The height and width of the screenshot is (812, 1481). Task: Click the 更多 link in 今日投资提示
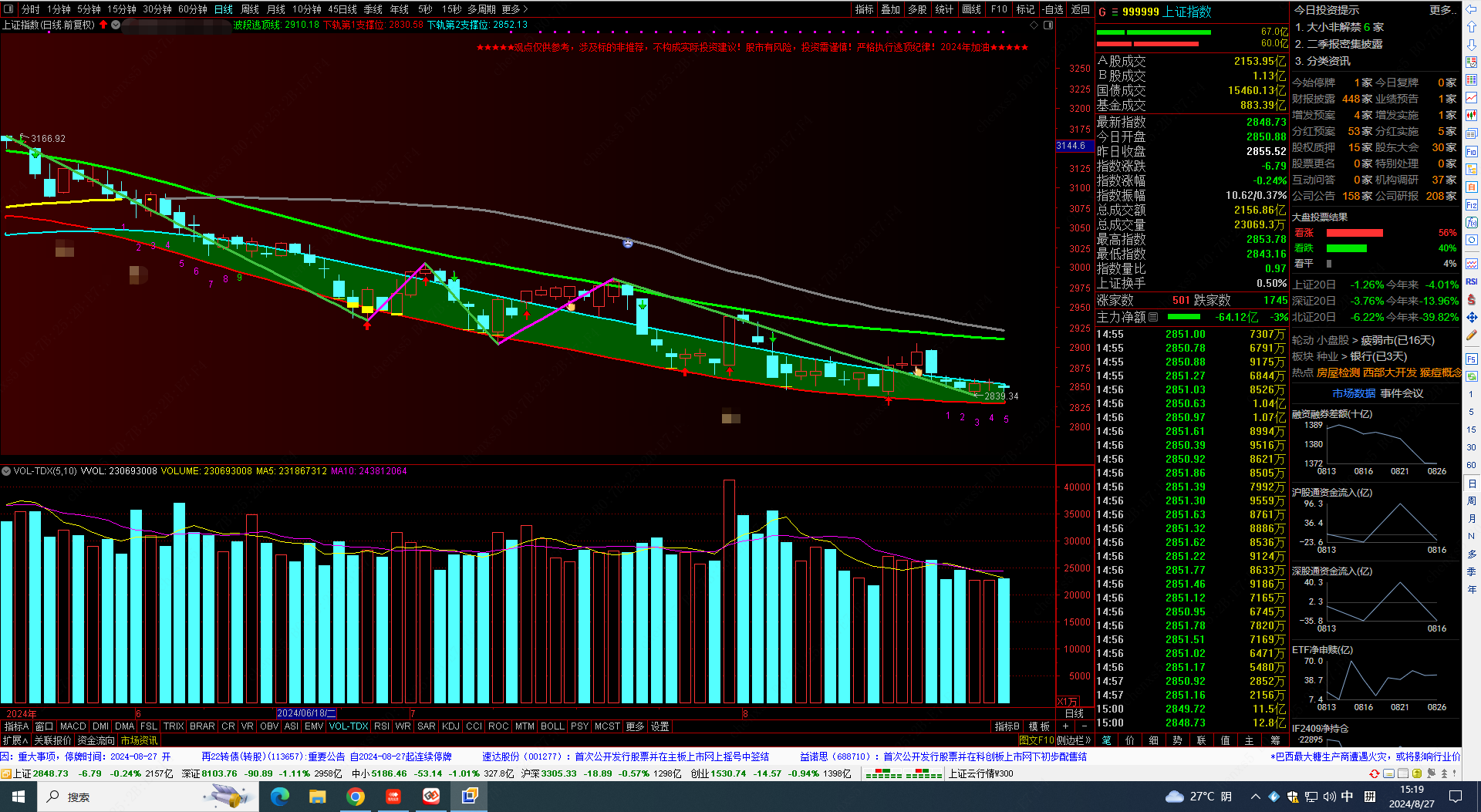tap(1442, 10)
